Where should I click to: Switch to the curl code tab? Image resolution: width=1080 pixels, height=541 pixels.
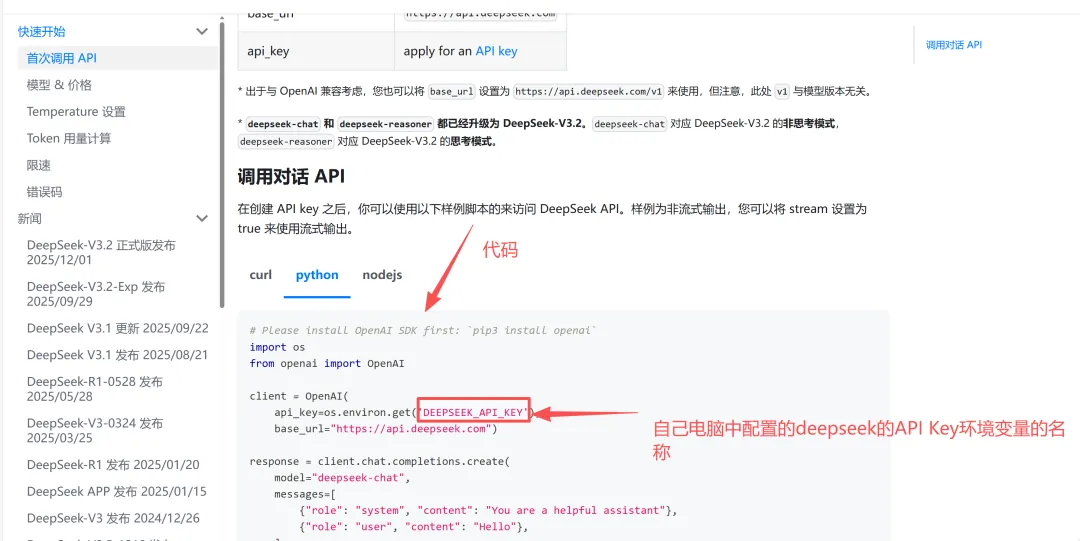(260, 275)
